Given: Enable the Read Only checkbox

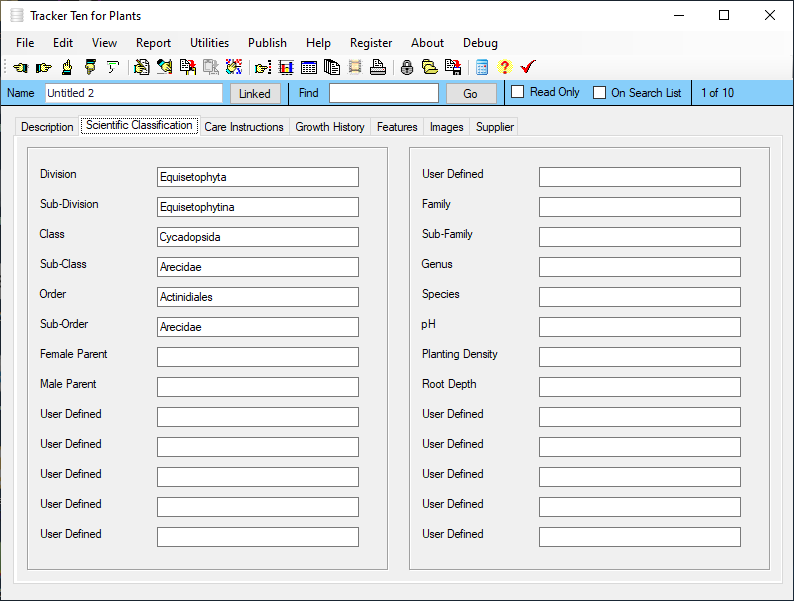Looking at the screenshot, I should tap(518, 93).
